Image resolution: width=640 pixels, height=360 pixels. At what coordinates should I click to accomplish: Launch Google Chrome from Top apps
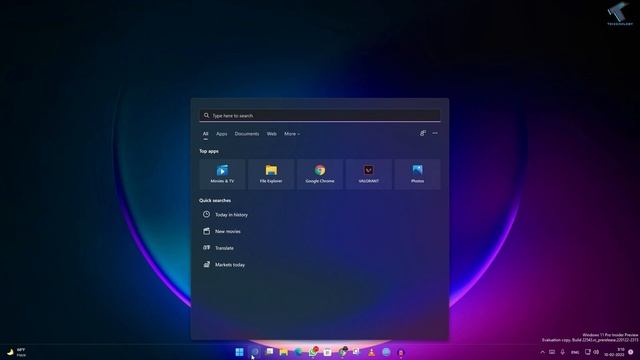320,174
